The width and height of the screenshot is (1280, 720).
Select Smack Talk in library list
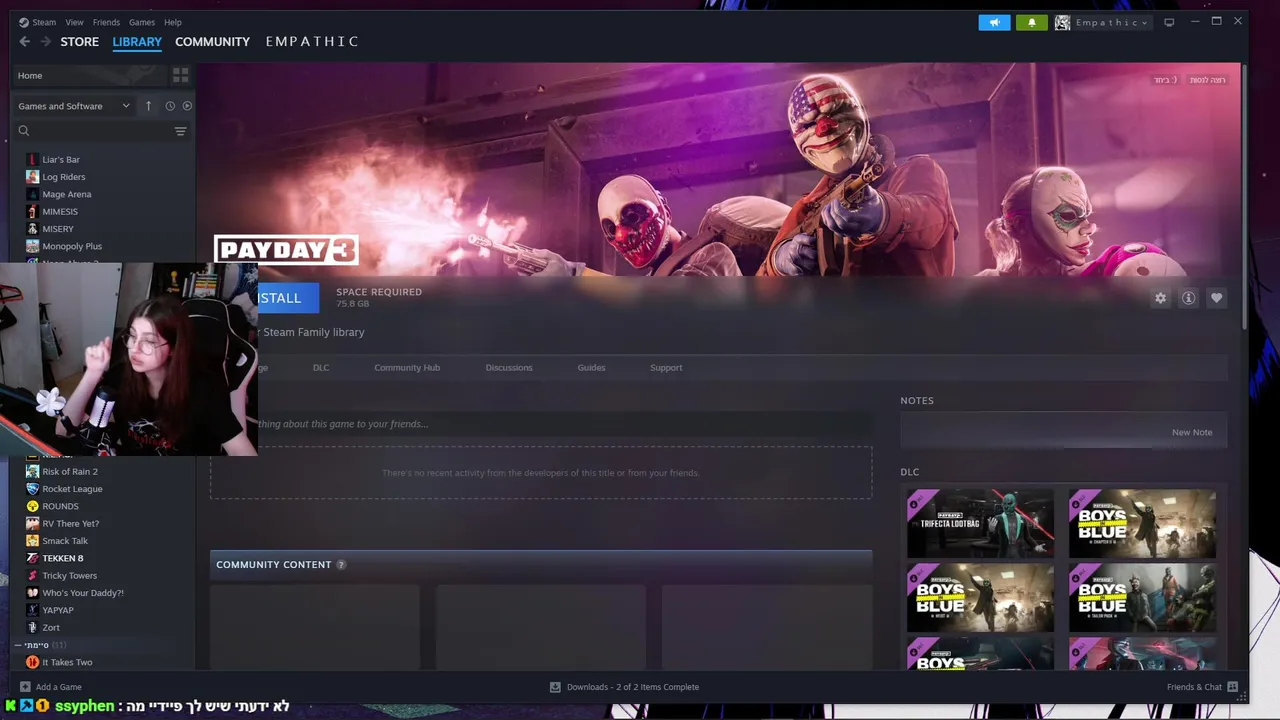[x=65, y=541]
